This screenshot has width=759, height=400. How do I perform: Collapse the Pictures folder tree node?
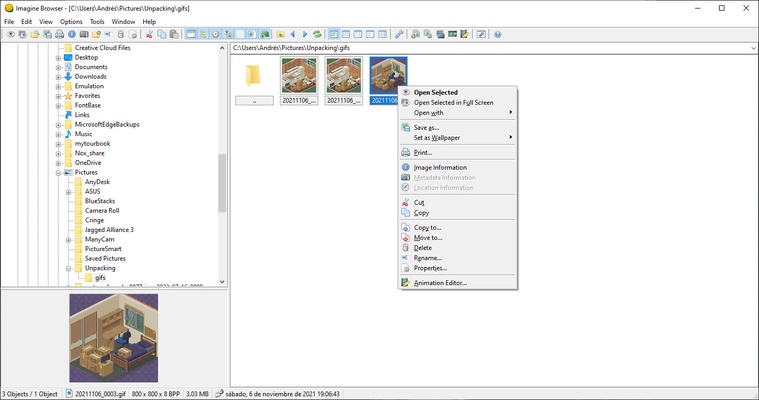[59, 172]
